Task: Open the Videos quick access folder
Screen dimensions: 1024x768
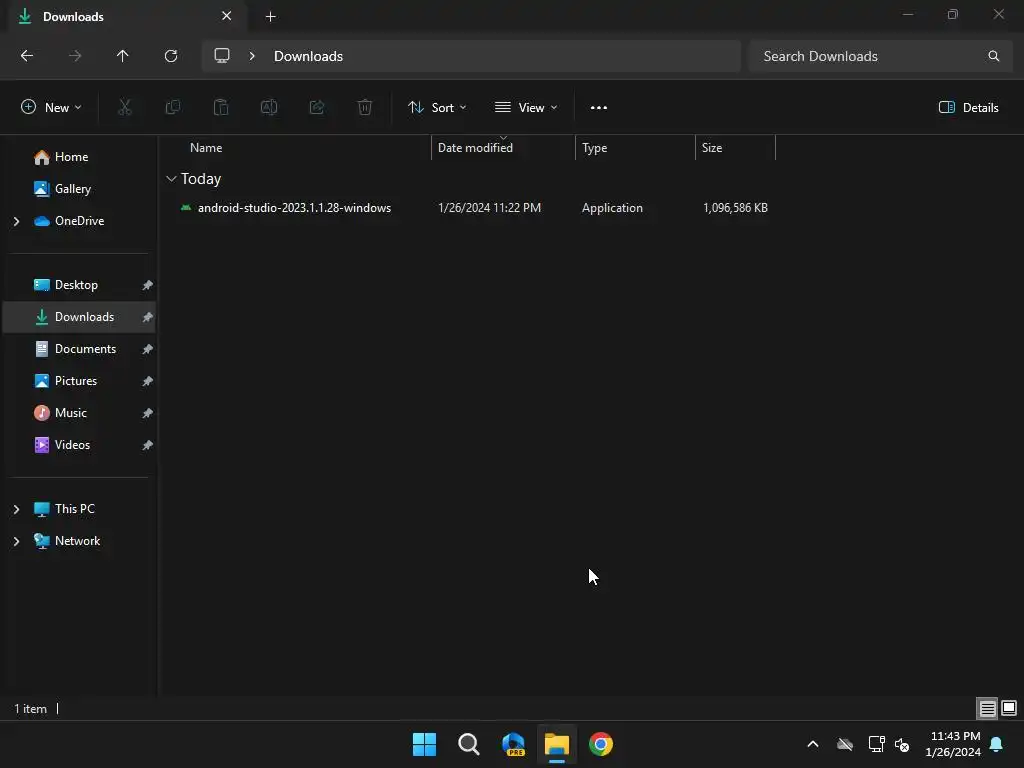Action: tap(72, 445)
